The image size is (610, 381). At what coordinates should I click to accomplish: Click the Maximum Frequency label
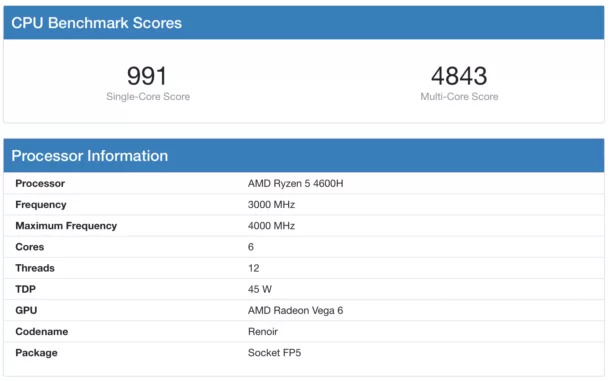66,226
